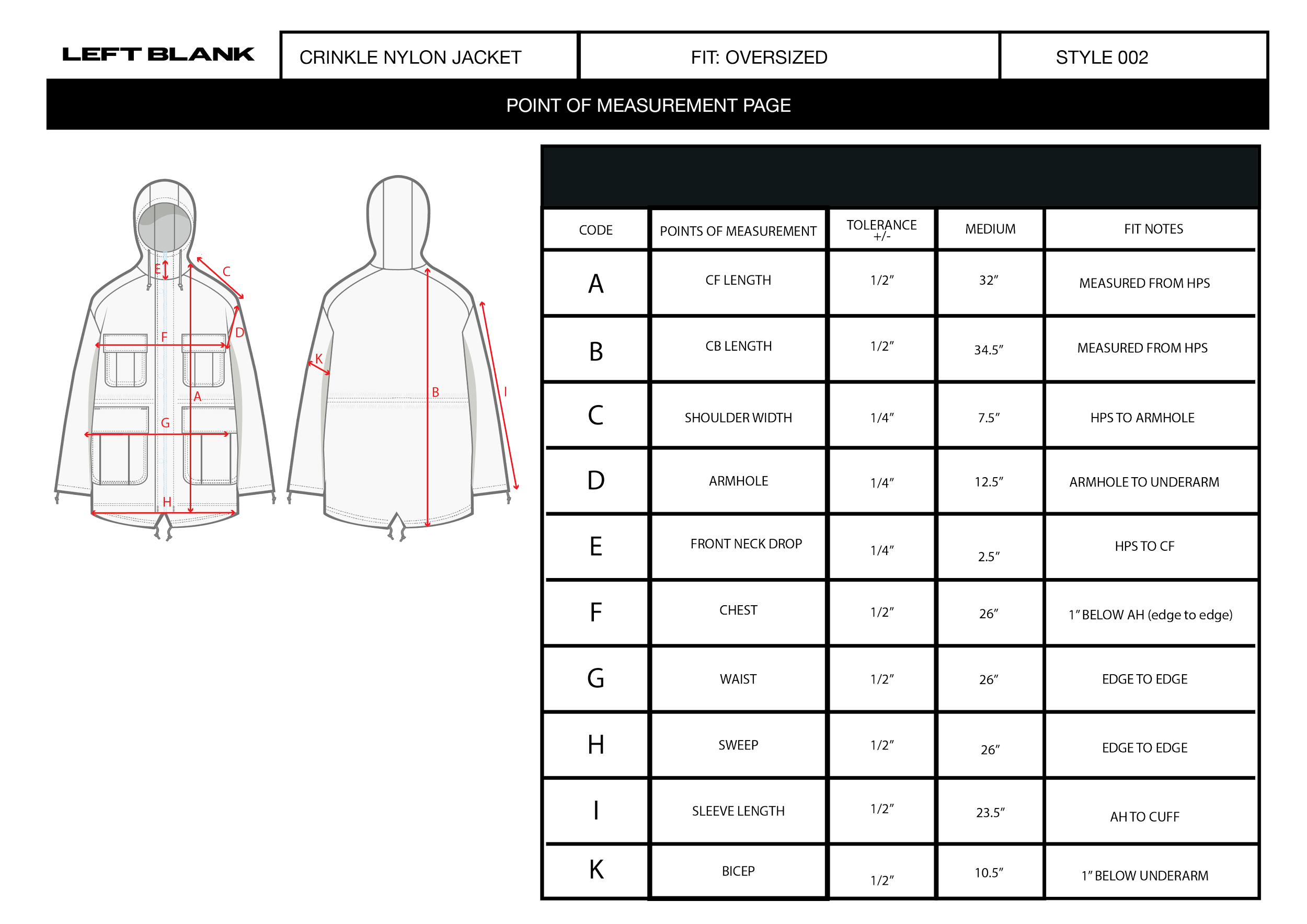Click the 2.5" medium value
This screenshot has width=1307, height=924.
pyautogui.click(x=989, y=557)
